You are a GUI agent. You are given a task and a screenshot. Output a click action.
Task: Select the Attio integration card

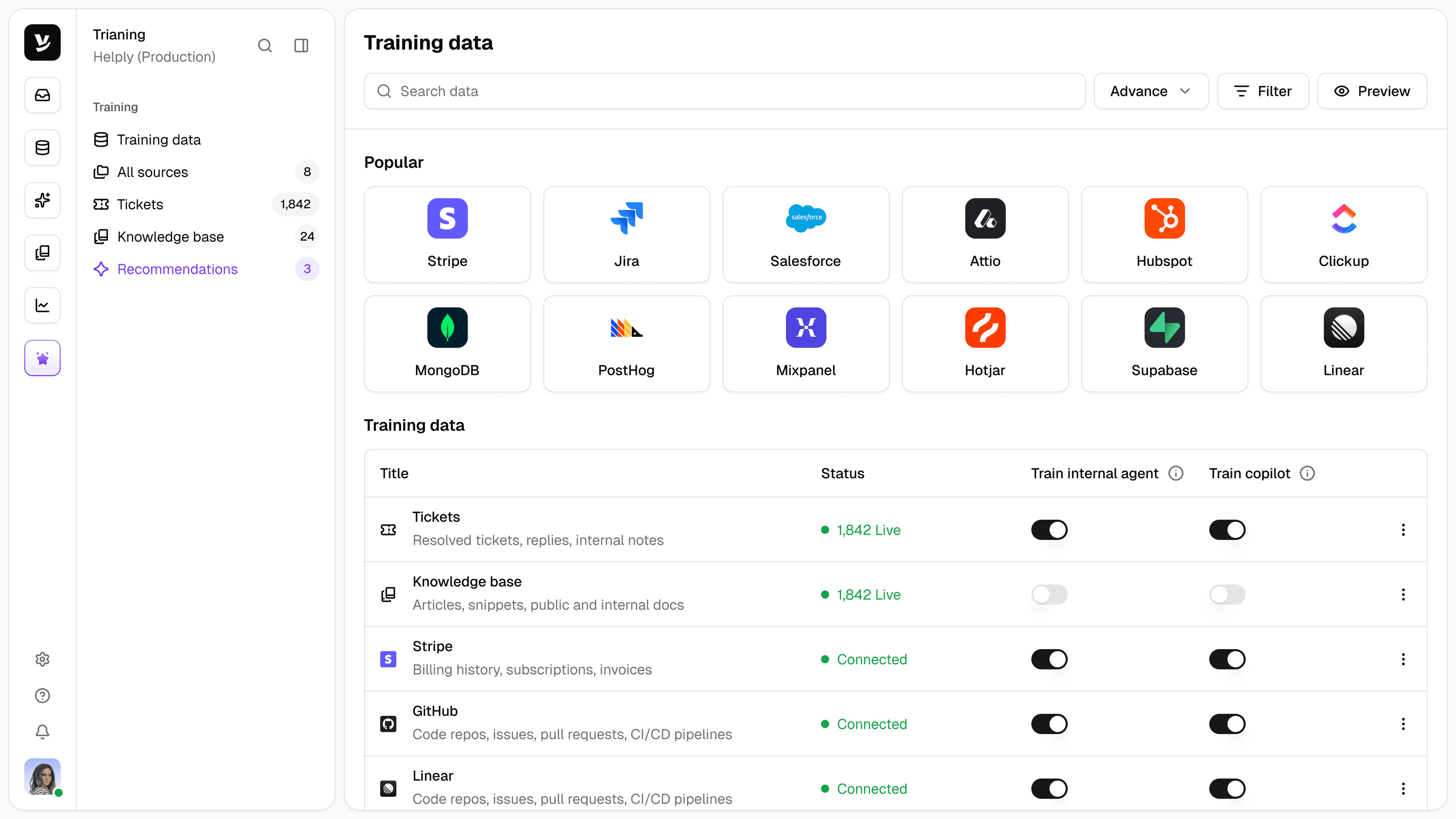[x=985, y=235]
